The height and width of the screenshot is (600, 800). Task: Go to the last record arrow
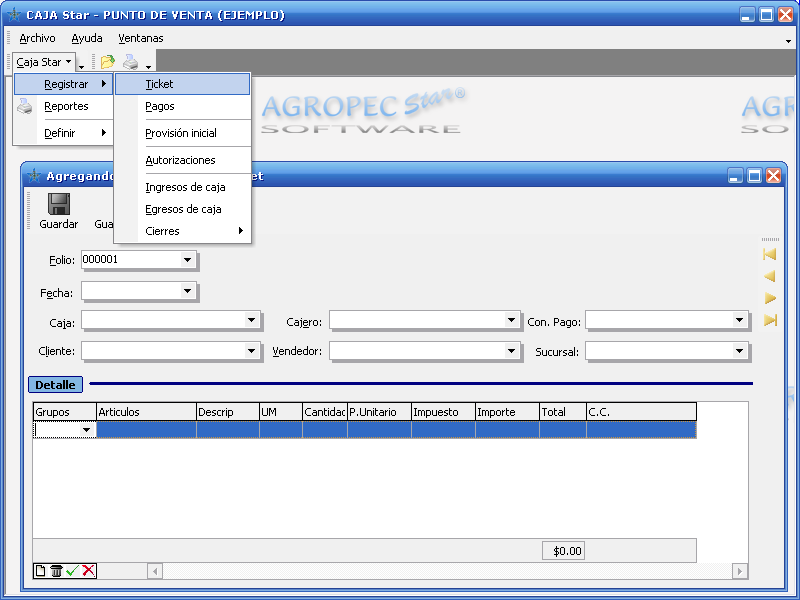(770, 320)
